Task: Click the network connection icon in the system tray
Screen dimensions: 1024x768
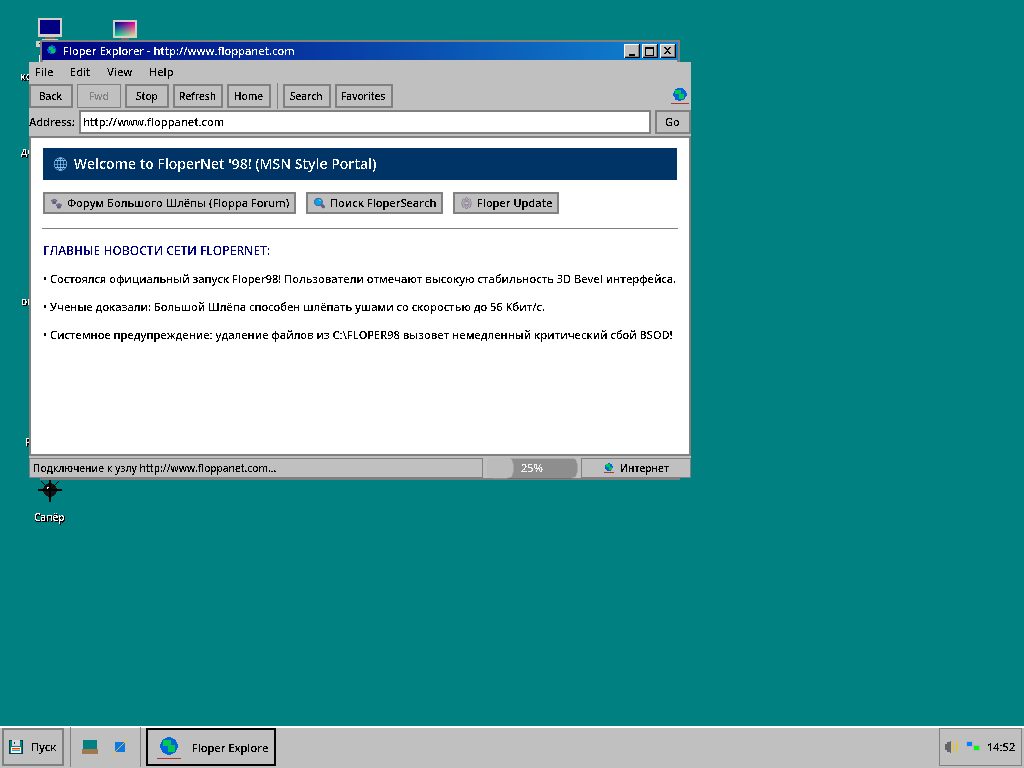Action: [973, 746]
